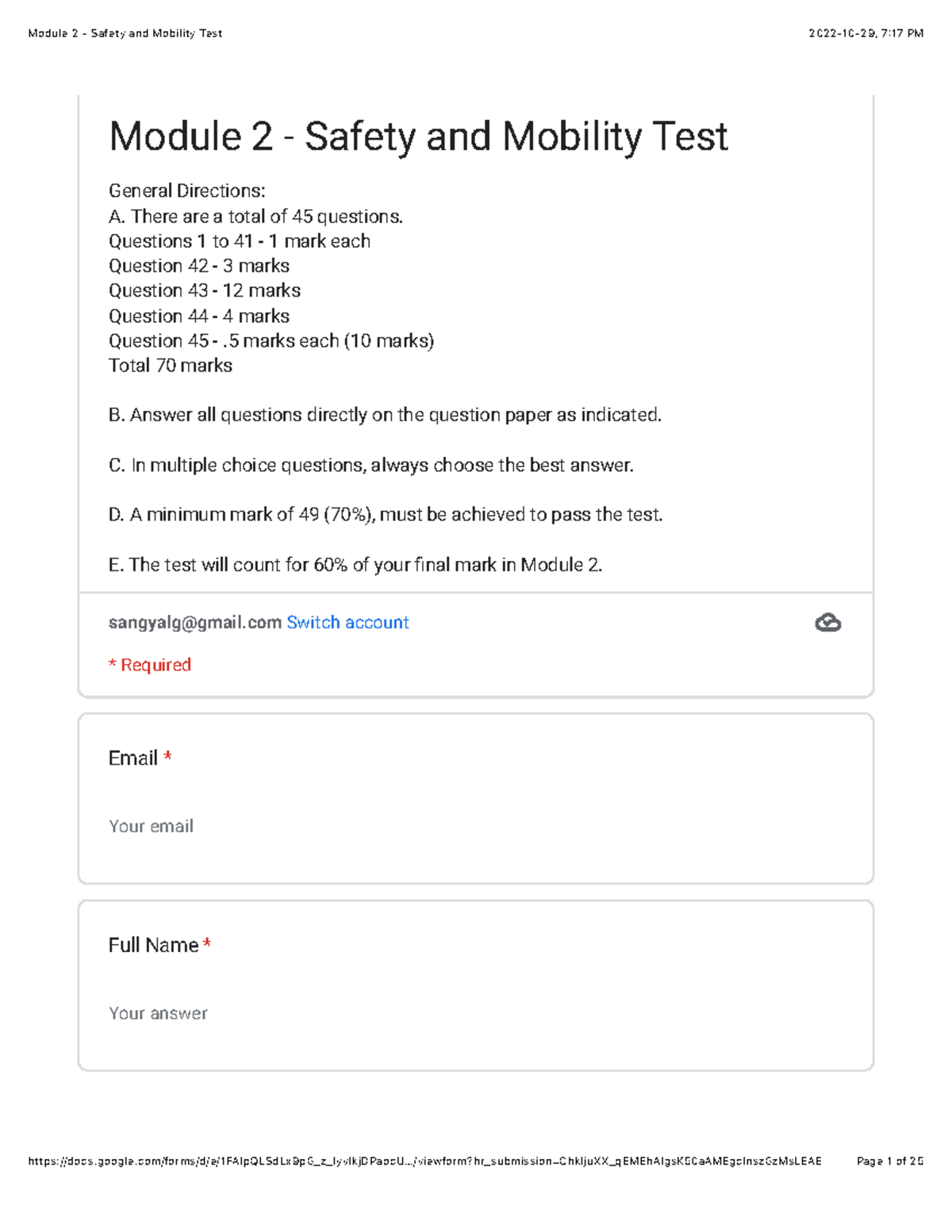Click direction C about multiple choice questions
The width and height of the screenshot is (952, 1232).
[370, 465]
